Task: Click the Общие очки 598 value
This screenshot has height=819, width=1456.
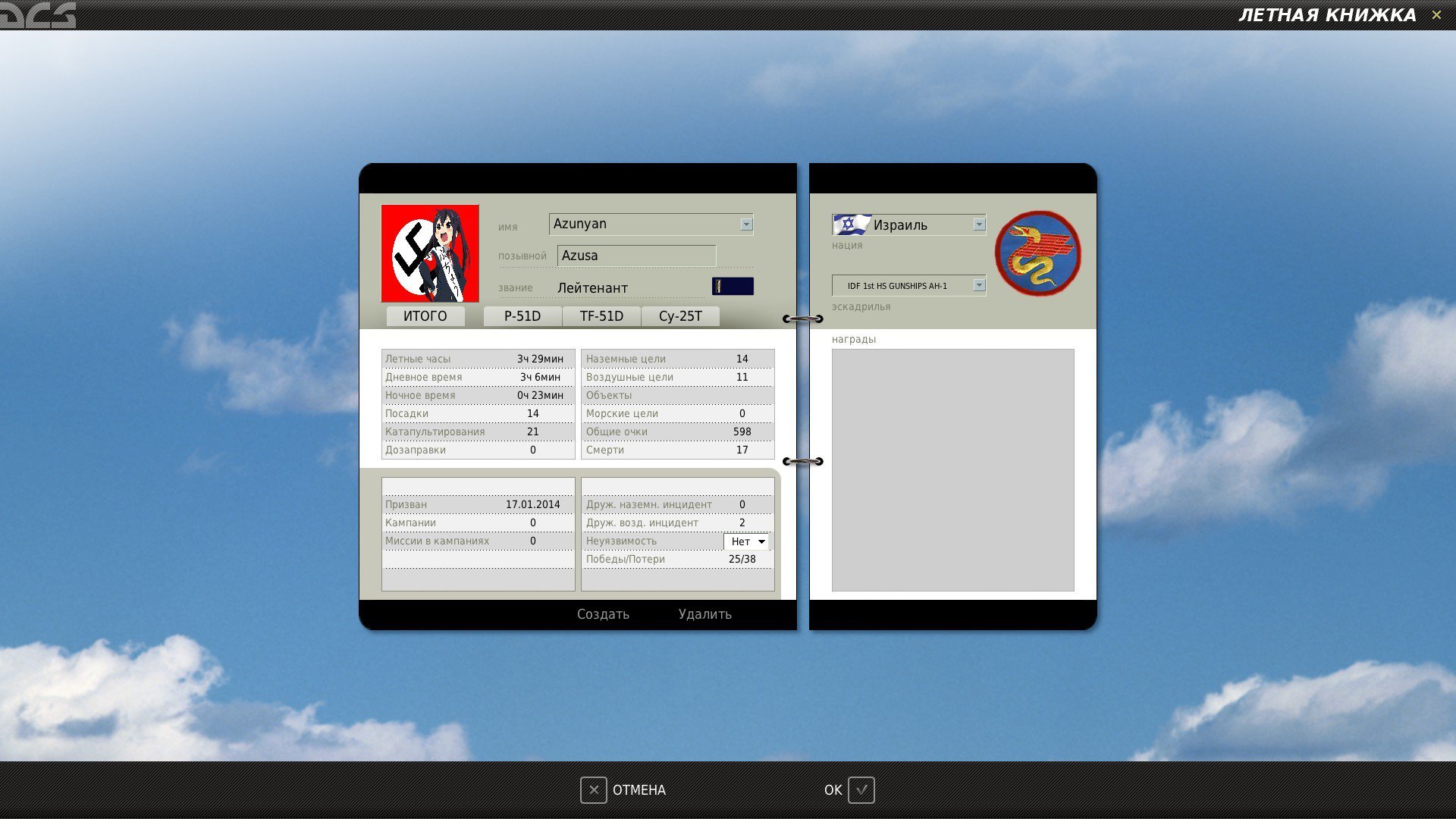Action: pos(742,431)
